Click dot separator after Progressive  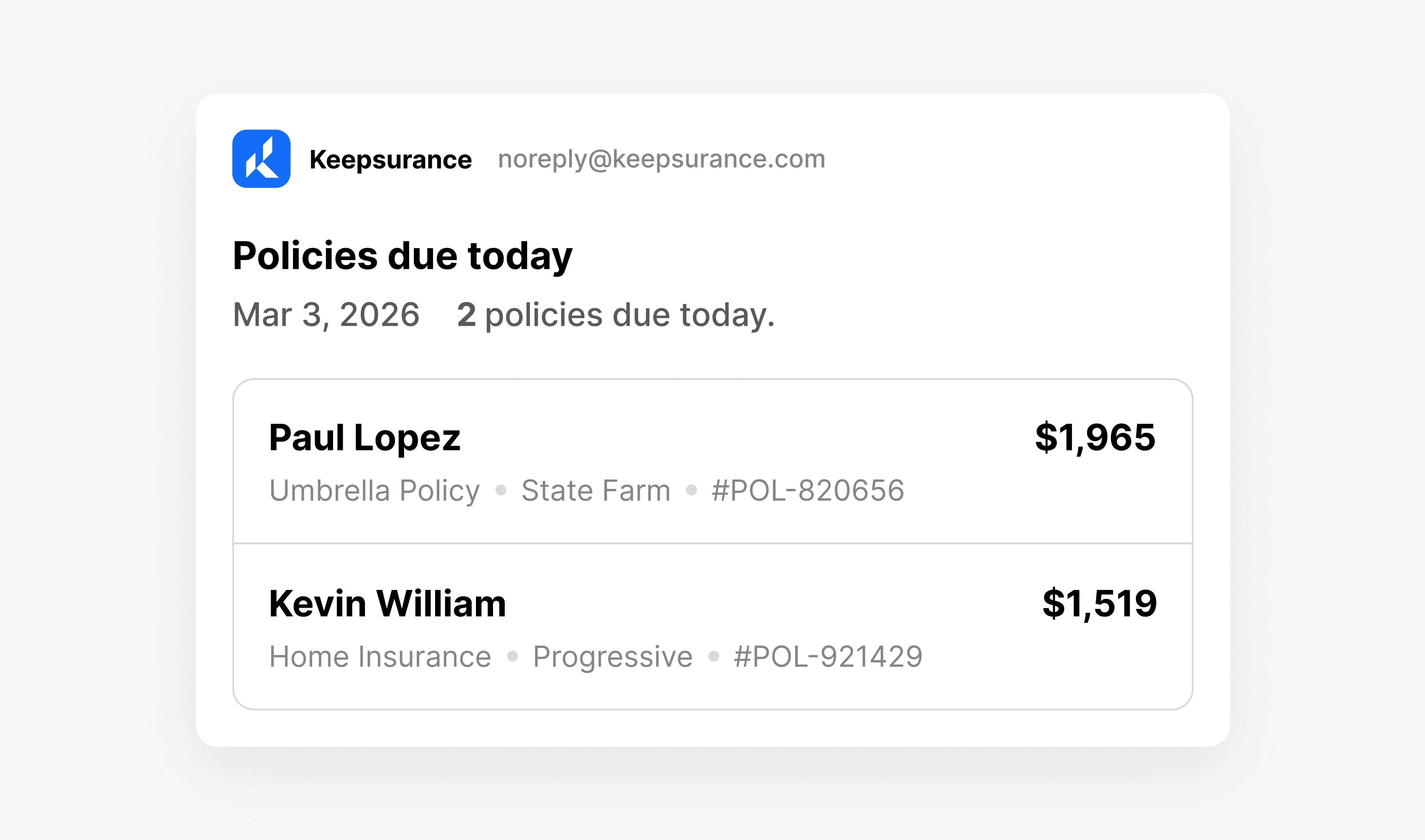click(x=714, y=657)
